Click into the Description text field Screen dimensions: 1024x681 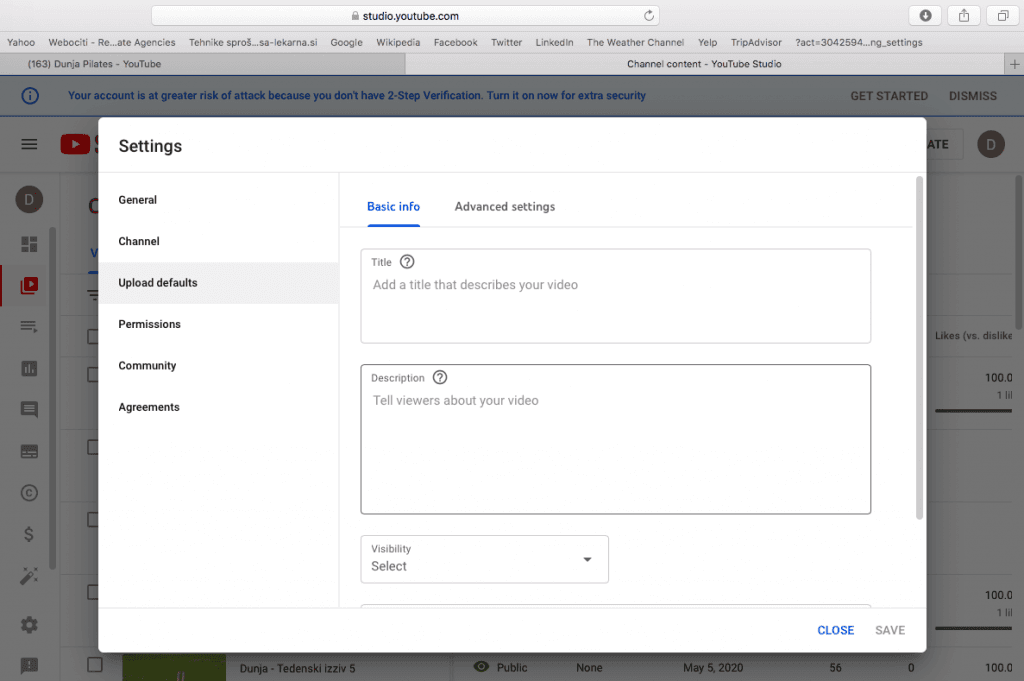615,450
